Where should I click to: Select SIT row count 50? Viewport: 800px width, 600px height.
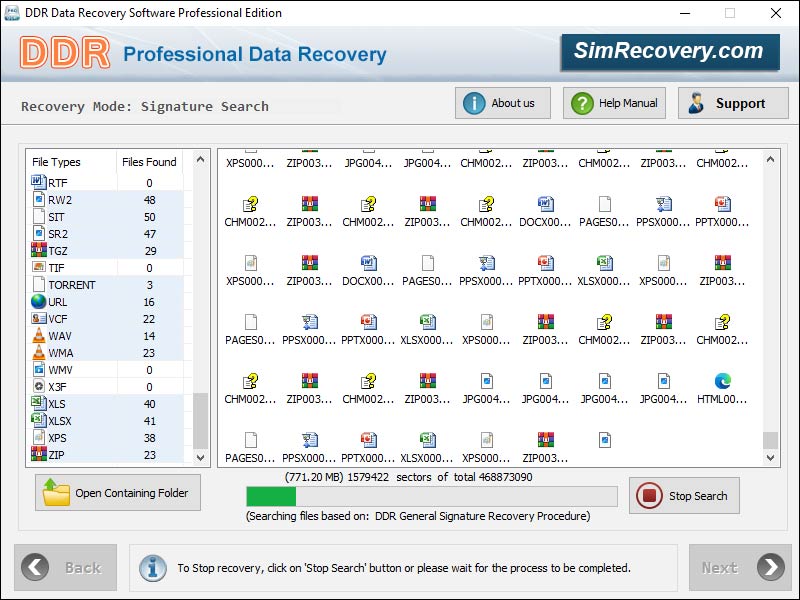(x=149, y=216)
